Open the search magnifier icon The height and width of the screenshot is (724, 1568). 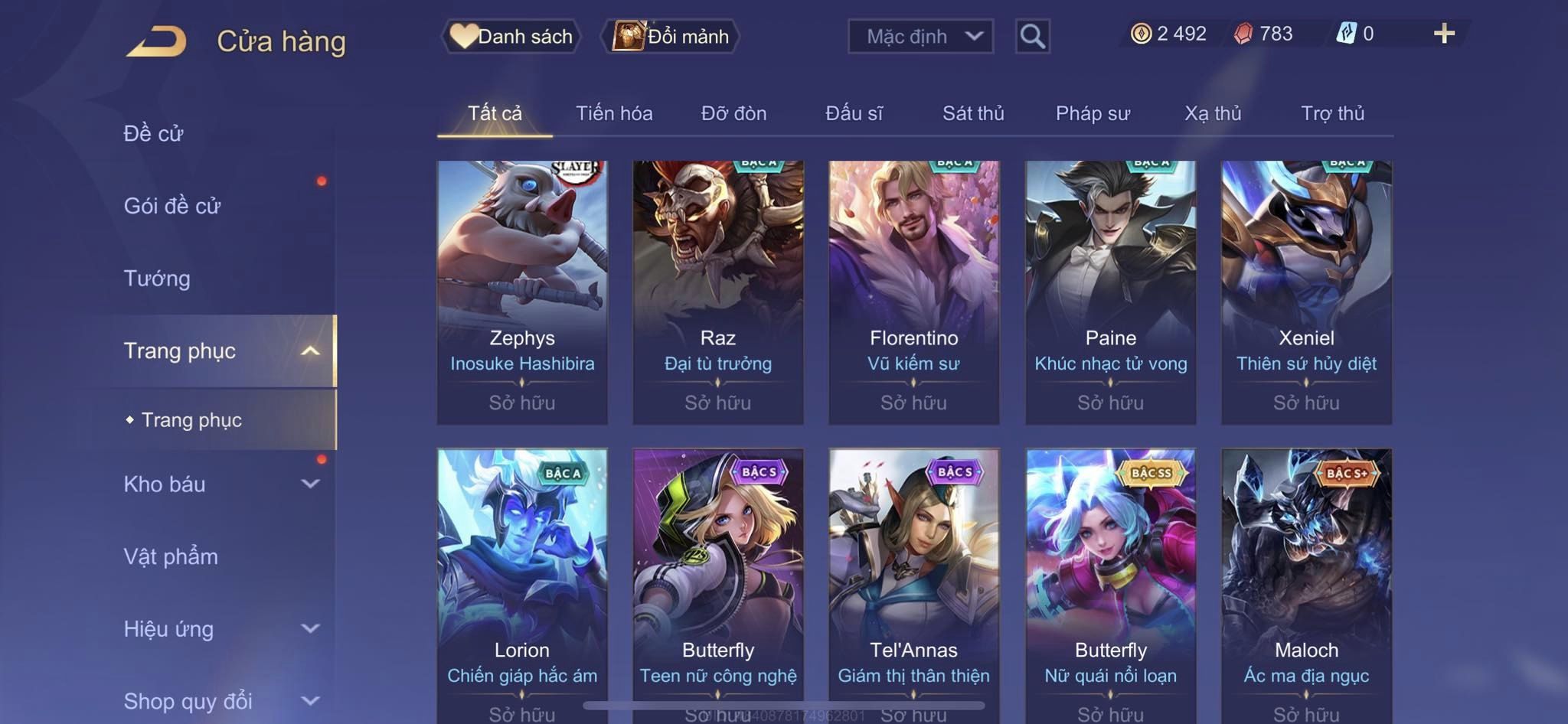tap(1032, 36)
